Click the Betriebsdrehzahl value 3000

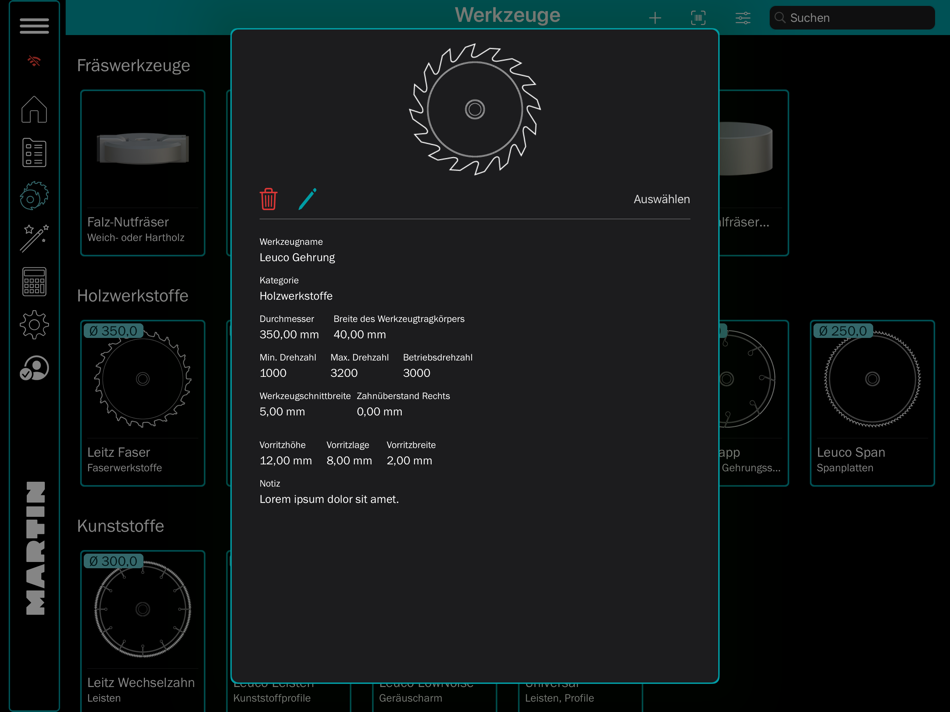416,373
